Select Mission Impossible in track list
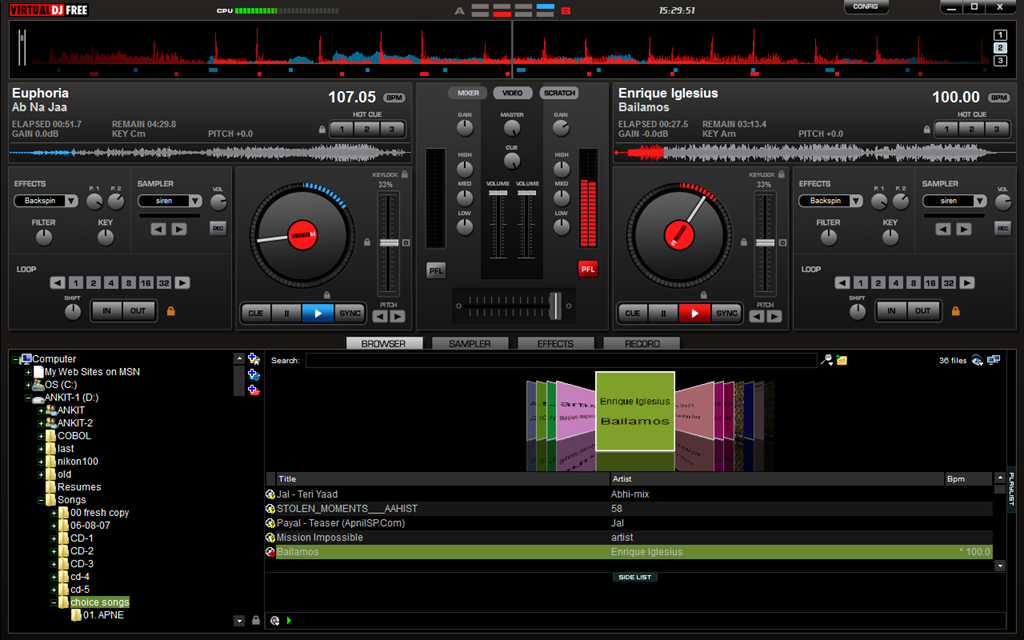Image resolution: width=1024 pixels, height=640 pixels. (x=629, y=537)
